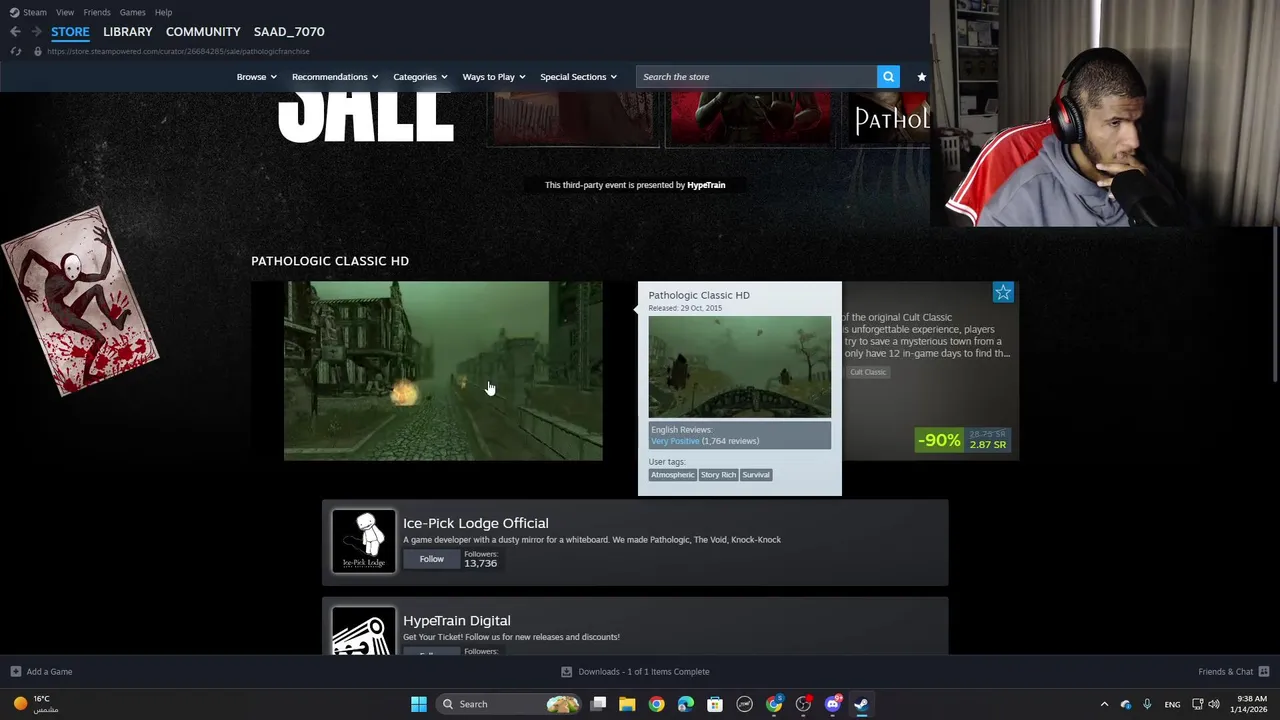Open Microsoft Store from the taskbar
Screen dimensions: 1280x720
tap(715, 704)
